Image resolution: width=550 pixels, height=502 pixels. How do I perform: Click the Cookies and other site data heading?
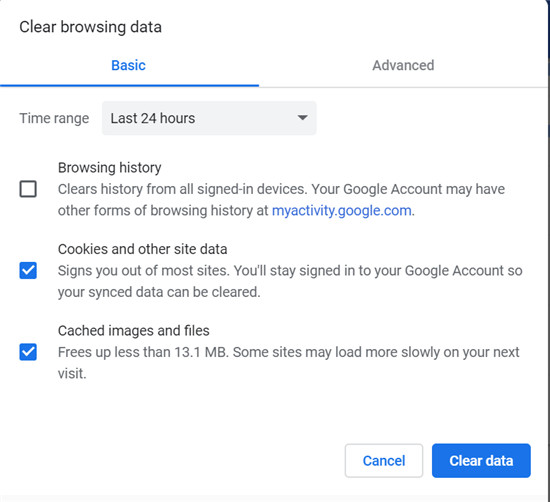point(142,249)
